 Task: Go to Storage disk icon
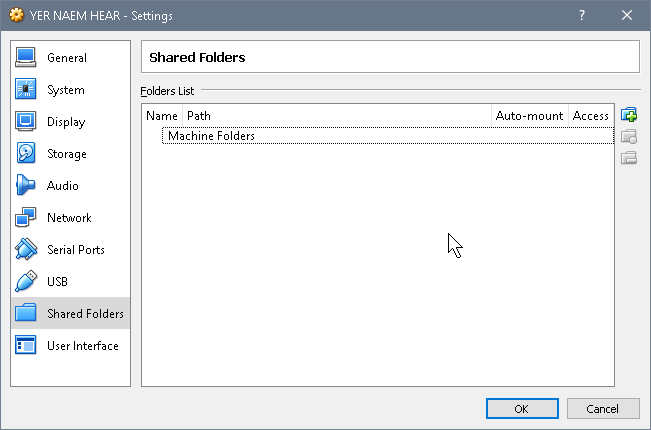26,153
